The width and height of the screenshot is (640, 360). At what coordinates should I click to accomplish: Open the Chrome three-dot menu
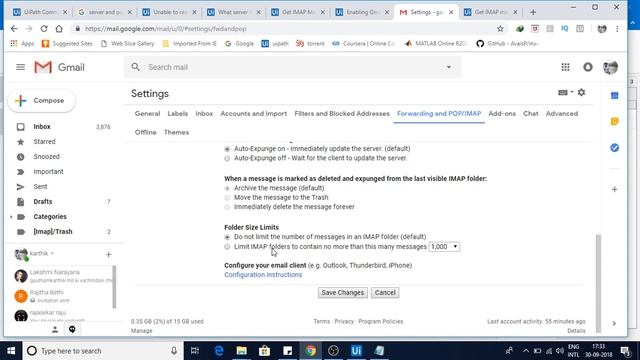tap(617, 29)
